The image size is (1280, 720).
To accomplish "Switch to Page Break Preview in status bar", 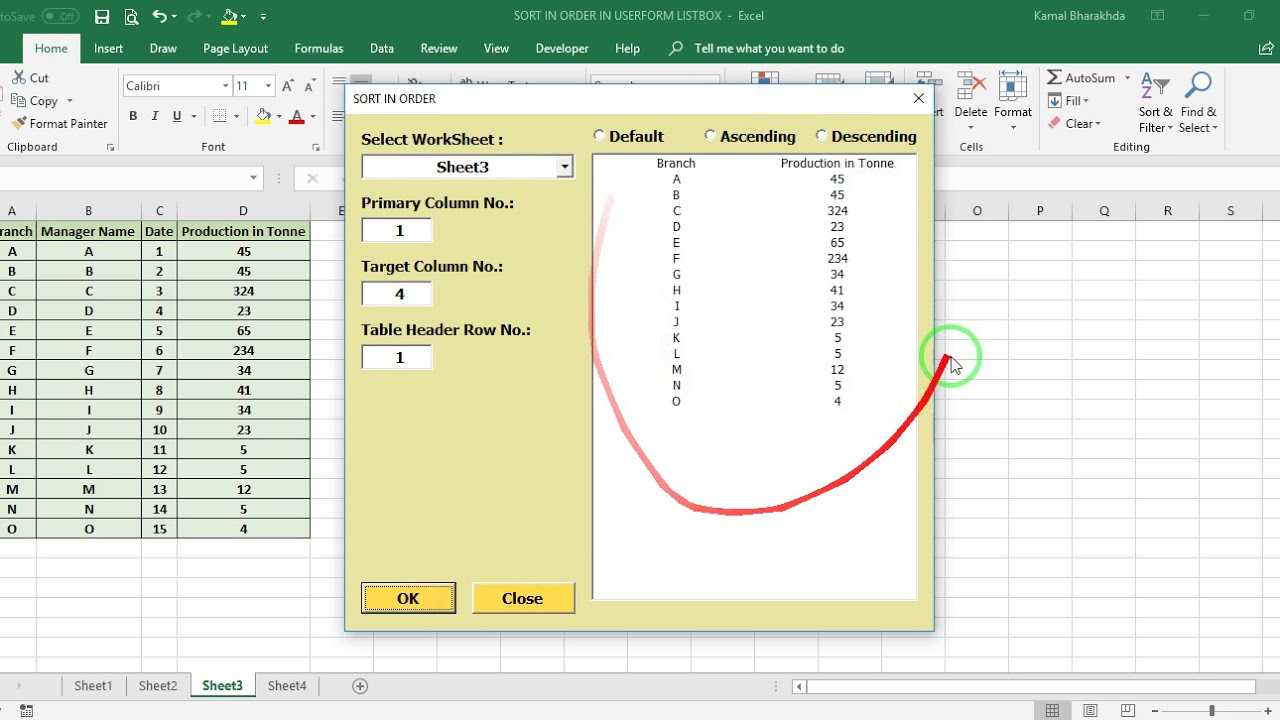I will click(1130, 710).
